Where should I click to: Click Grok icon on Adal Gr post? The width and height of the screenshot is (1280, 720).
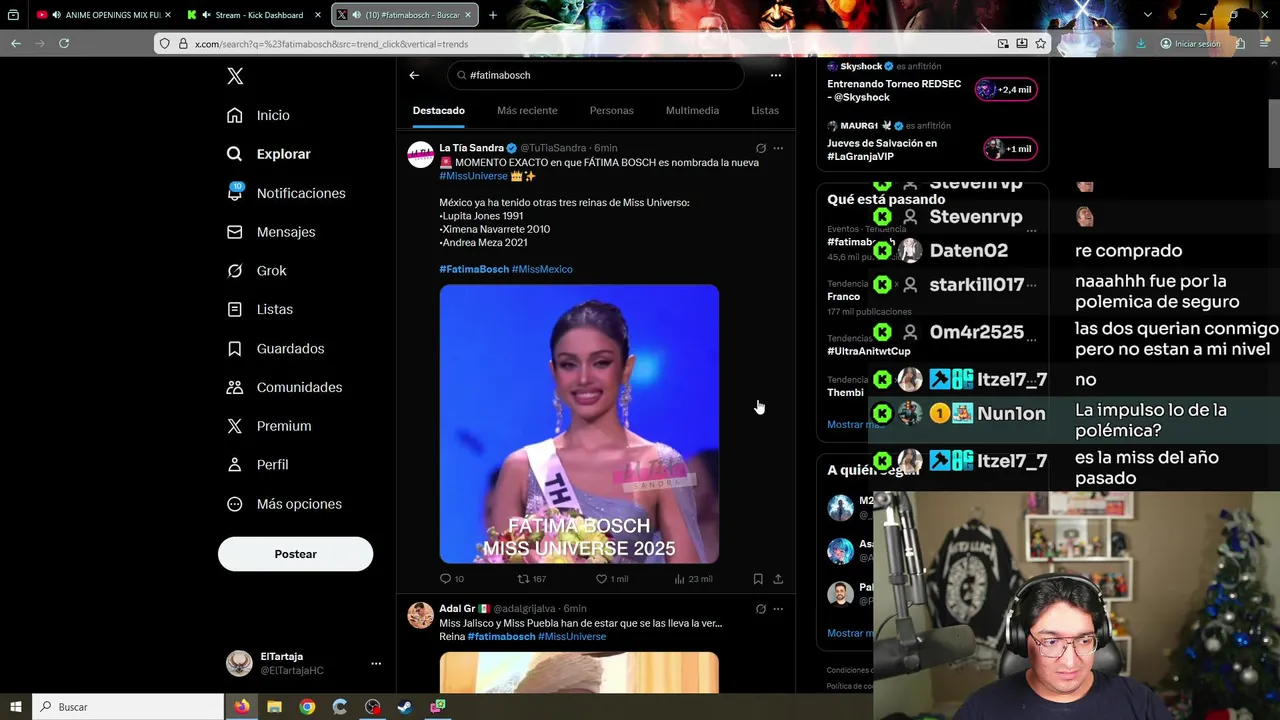(761, 609)
